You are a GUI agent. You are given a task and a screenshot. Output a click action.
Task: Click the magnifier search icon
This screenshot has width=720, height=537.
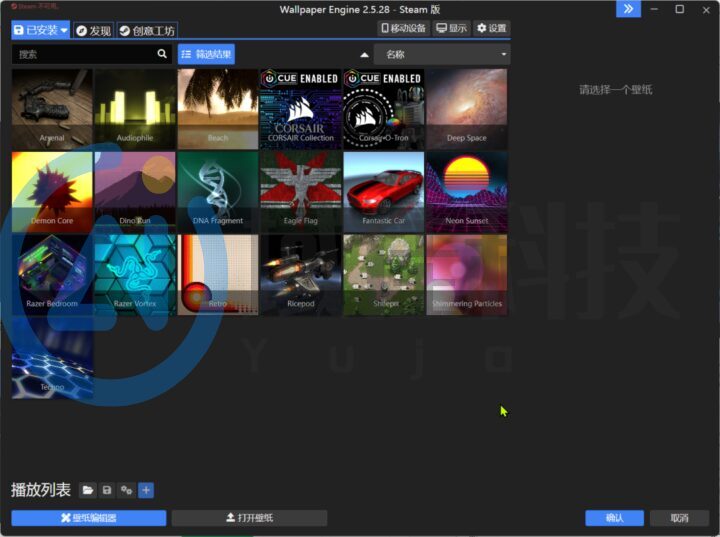tap(162, 54)
